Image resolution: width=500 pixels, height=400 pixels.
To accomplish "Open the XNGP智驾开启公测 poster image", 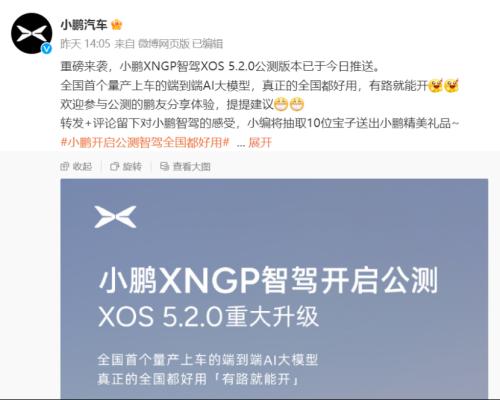I will [x=274, y=288].
